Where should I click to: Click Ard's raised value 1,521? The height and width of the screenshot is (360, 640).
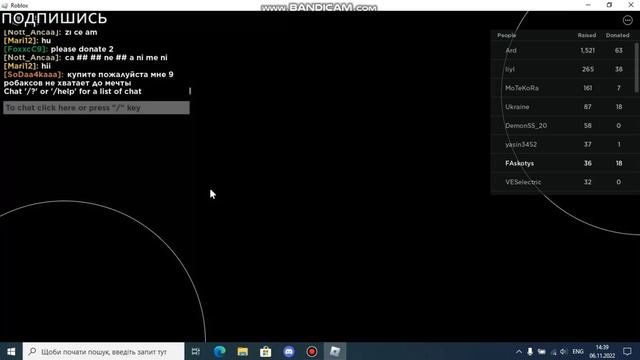pyautogui.click(x=587, y=51)
